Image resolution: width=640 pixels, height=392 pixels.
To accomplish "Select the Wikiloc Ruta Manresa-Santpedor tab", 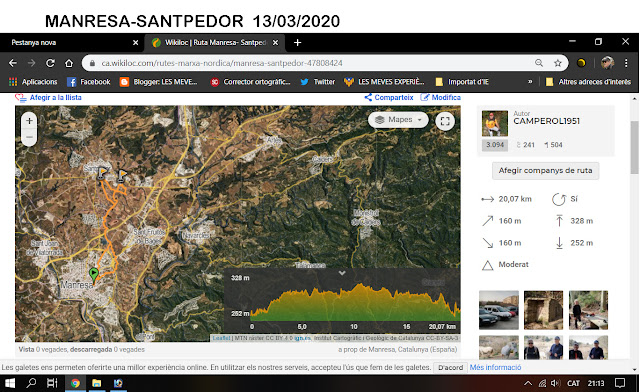I will click(x=215, y=42).
